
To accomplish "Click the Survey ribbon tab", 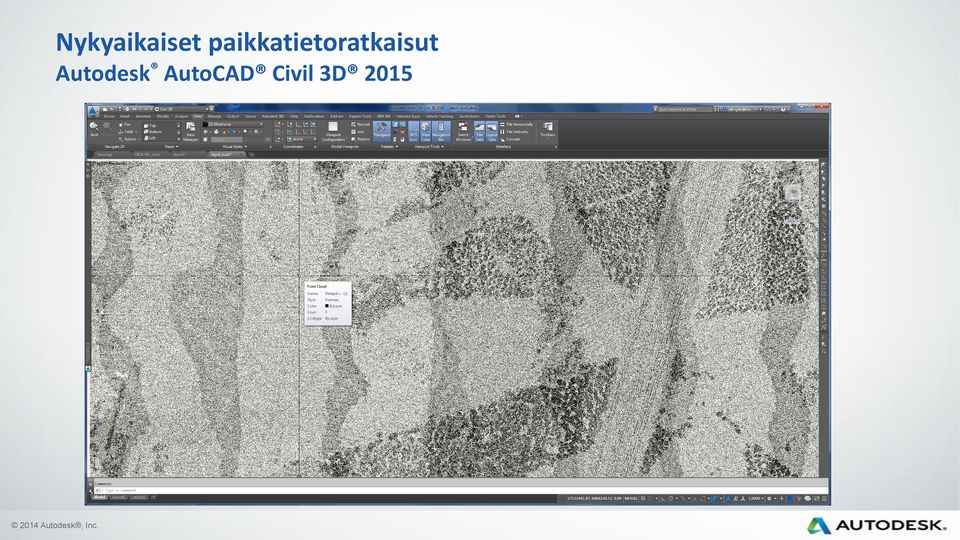I will (250, 116).
